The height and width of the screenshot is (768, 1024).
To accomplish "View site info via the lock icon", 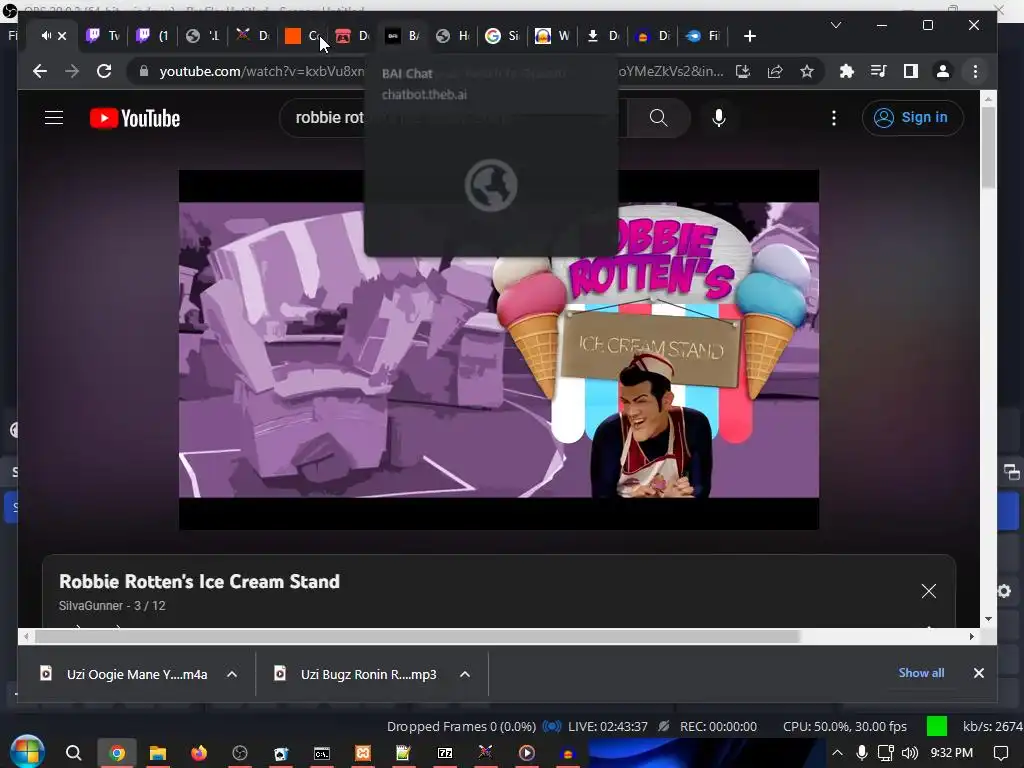I will 144,71.
